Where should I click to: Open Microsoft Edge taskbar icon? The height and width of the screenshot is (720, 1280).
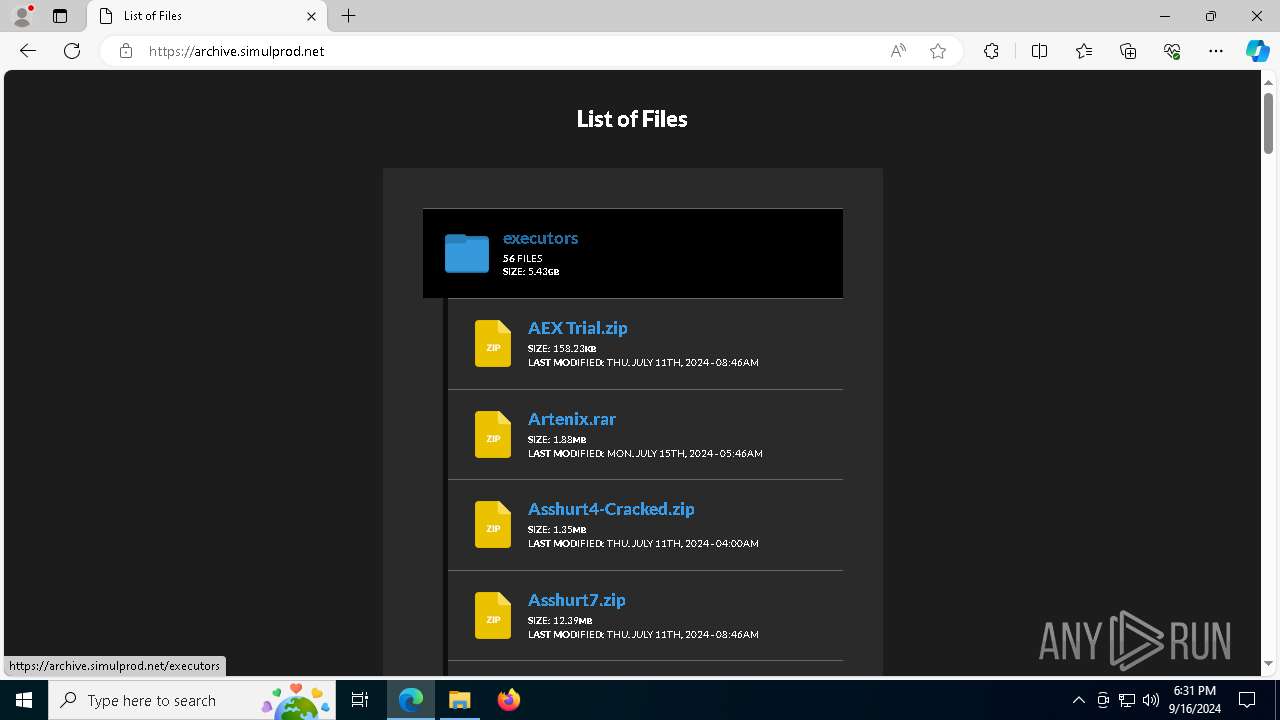pyautogui.click(x=411, y=700)
